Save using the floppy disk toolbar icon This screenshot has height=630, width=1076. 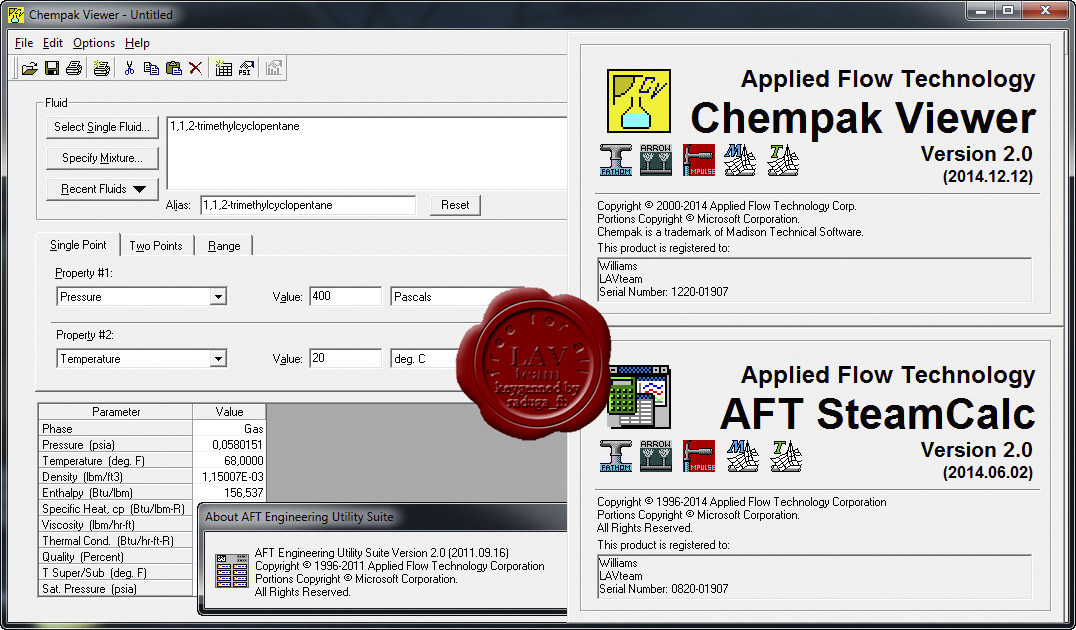point(51,68)
